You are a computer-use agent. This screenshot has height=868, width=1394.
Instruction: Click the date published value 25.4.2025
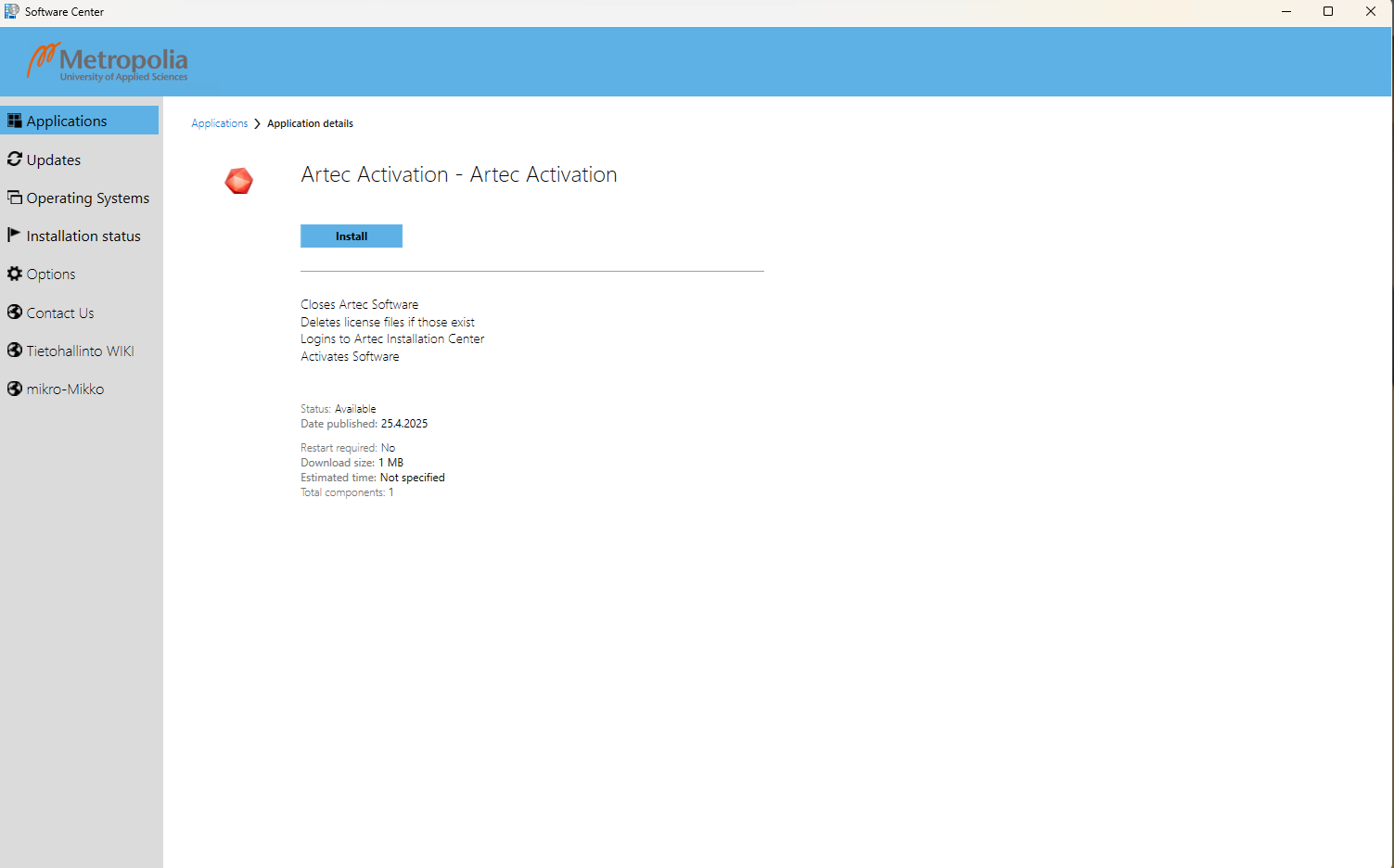point(404,424)
